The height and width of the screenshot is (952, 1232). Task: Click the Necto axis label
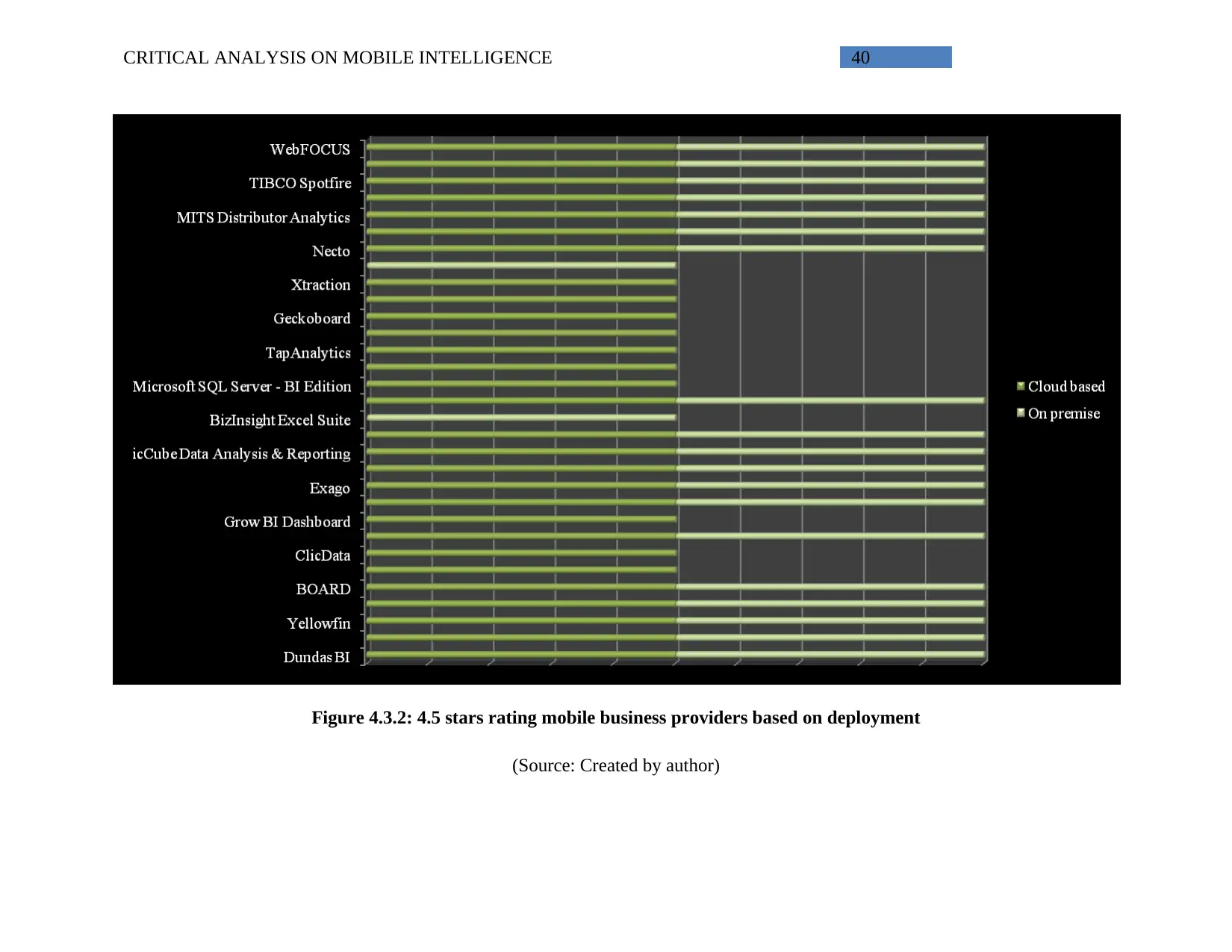331,251
